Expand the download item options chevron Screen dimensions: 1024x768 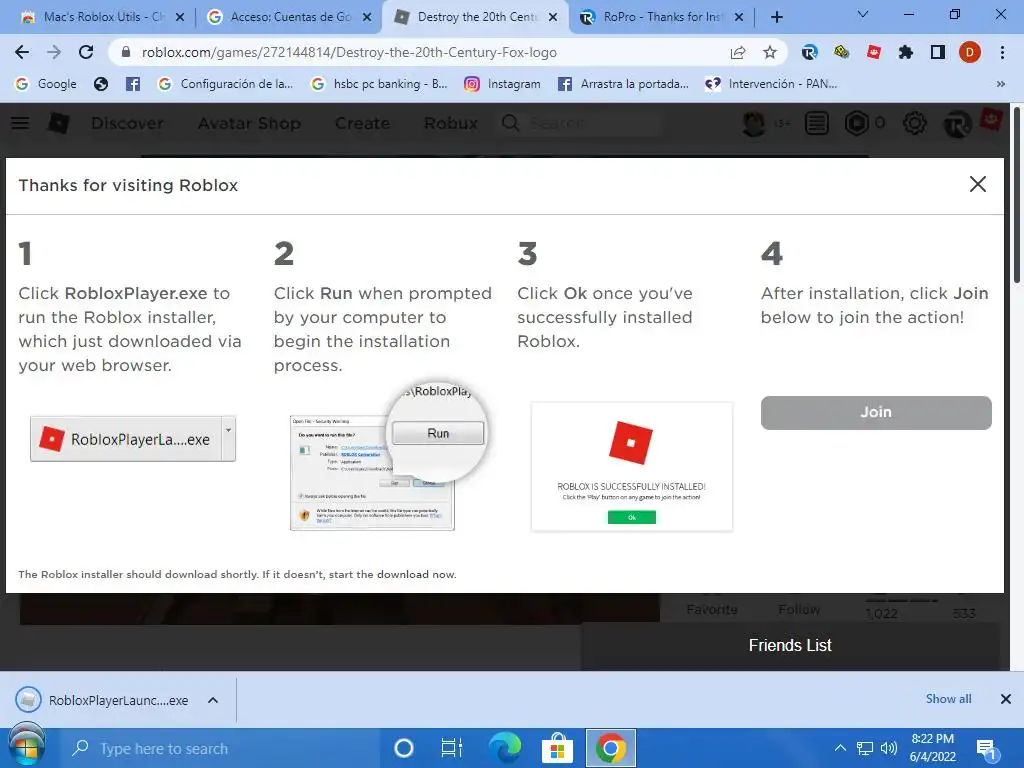[x=213, y=700]
